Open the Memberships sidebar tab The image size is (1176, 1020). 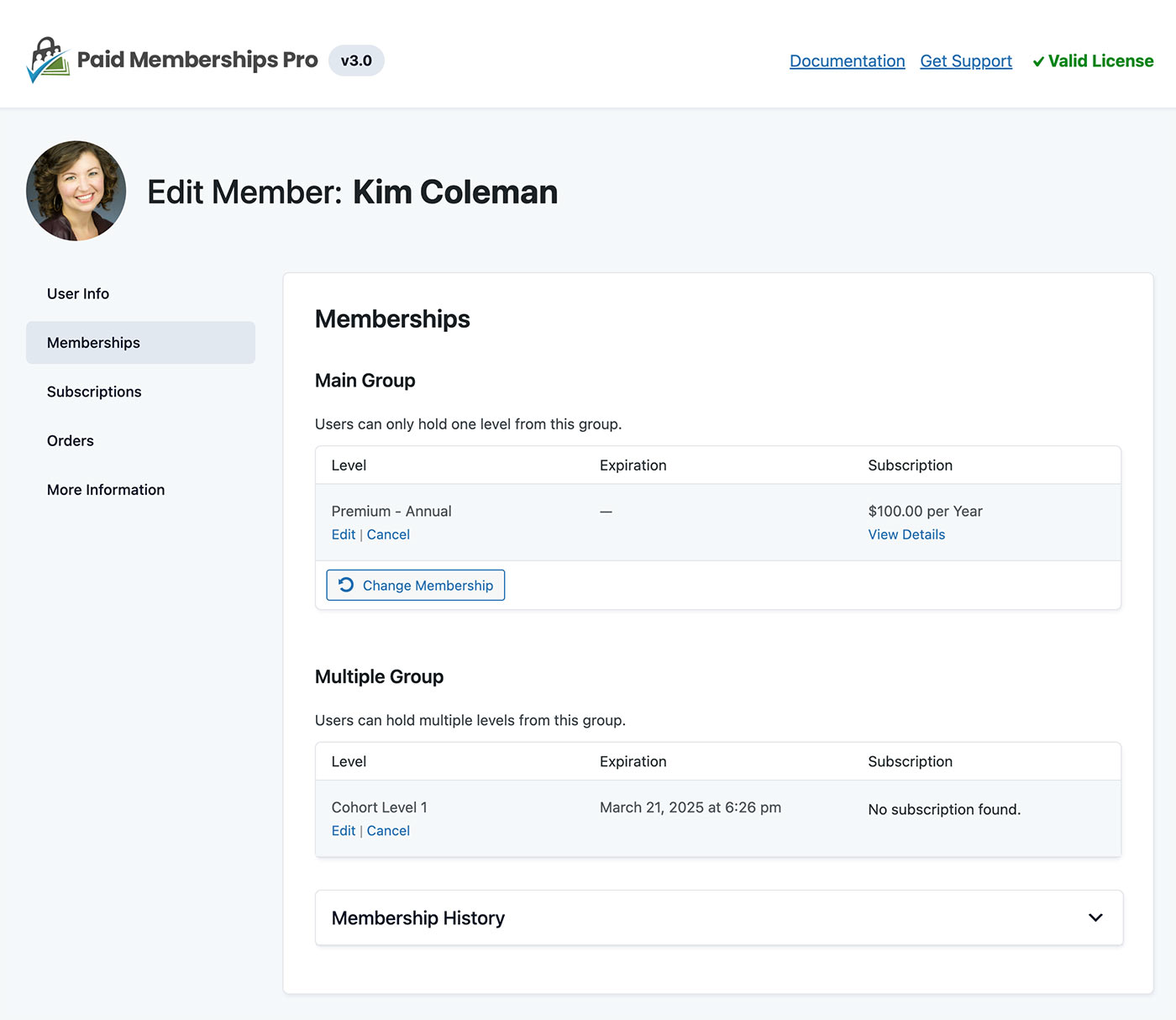93,342
